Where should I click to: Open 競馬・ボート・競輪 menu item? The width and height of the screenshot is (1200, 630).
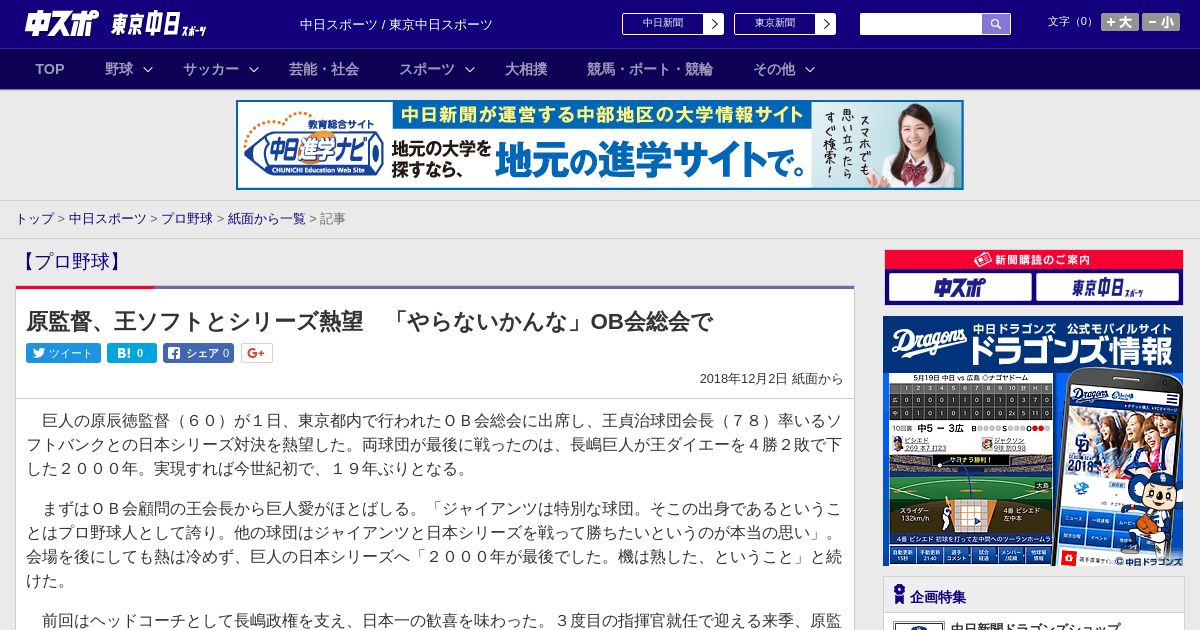click(x=650, y=69)
